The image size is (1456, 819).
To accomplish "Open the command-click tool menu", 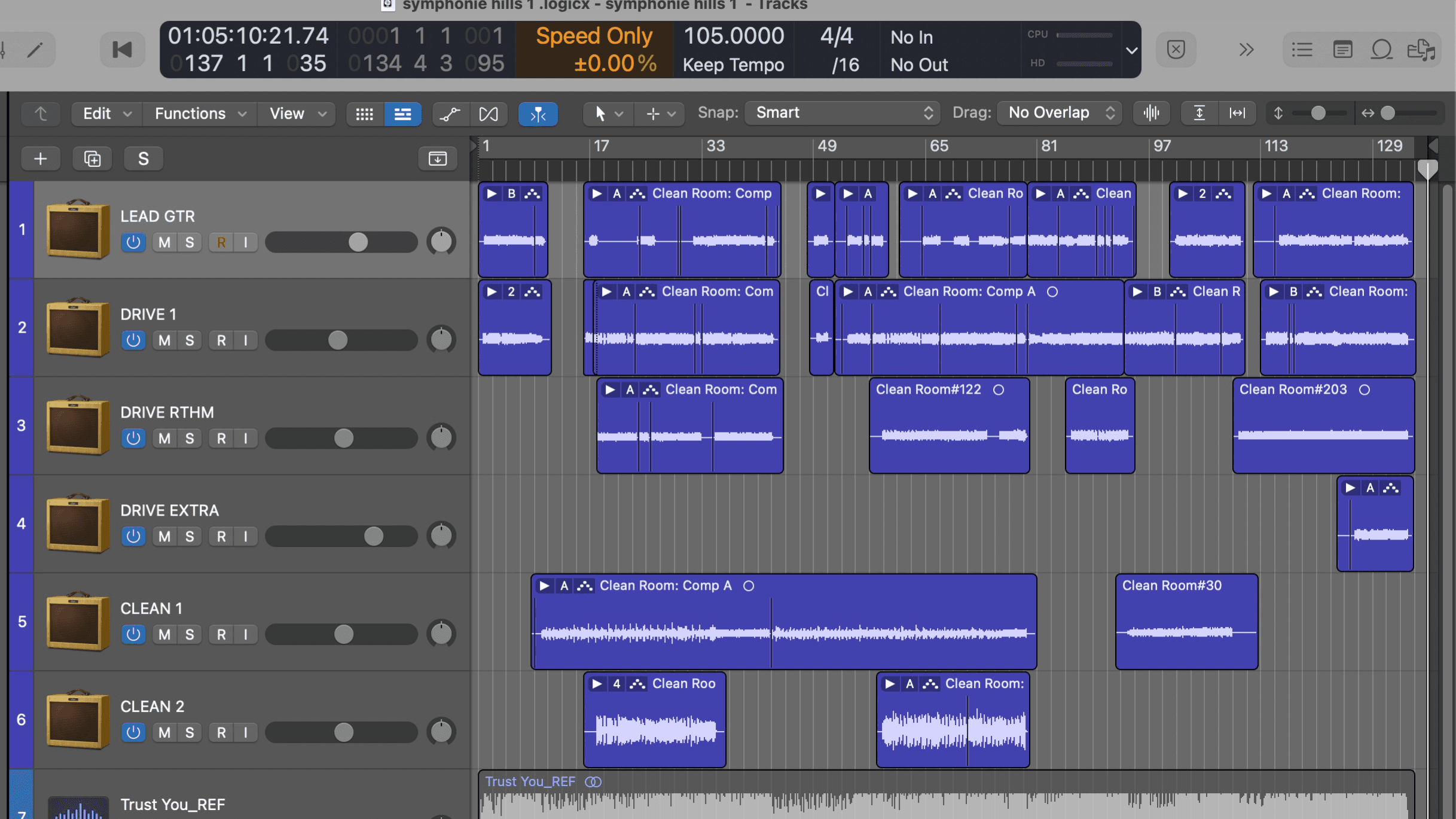I will point(660,114).
